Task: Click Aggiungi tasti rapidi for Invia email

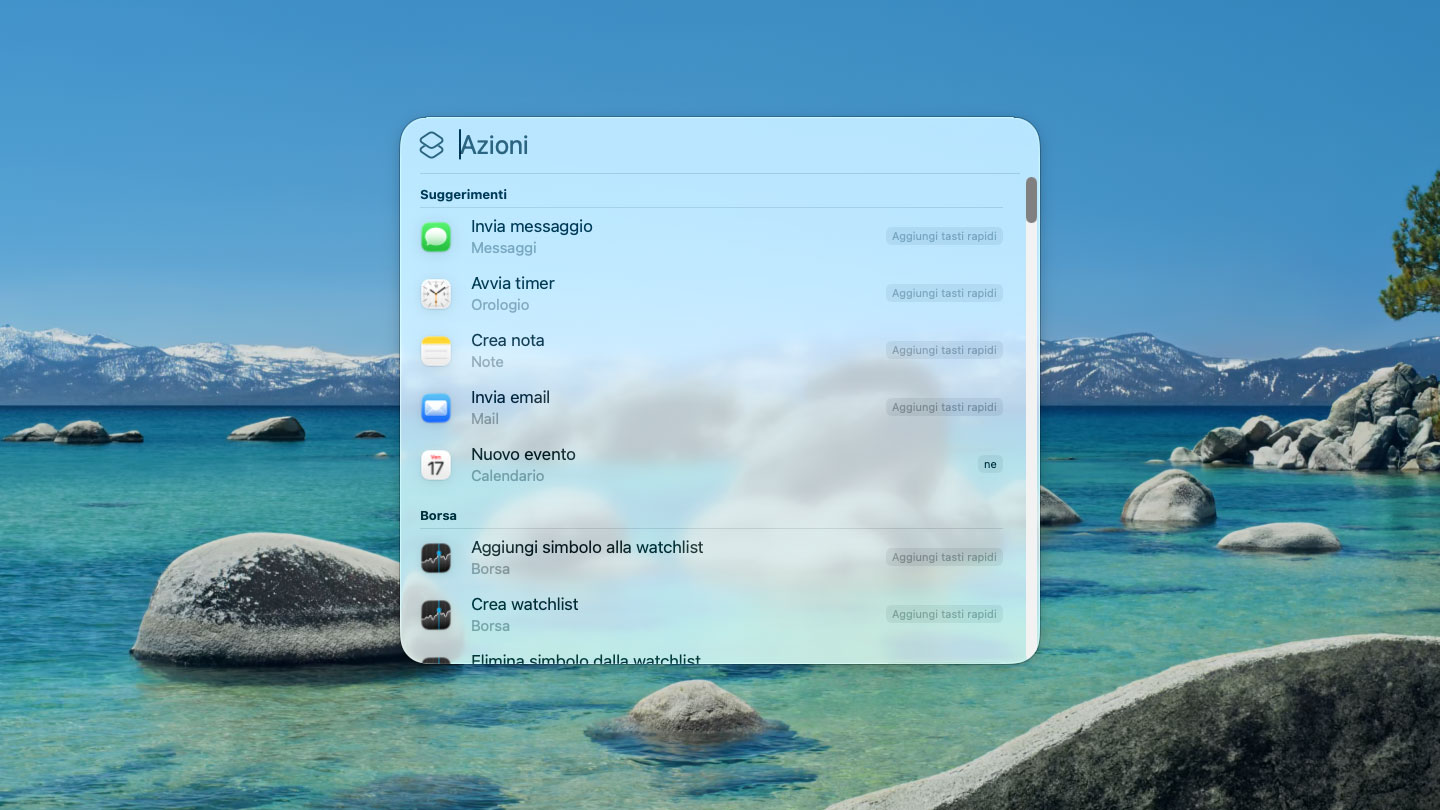Action: tap(944, 407)
